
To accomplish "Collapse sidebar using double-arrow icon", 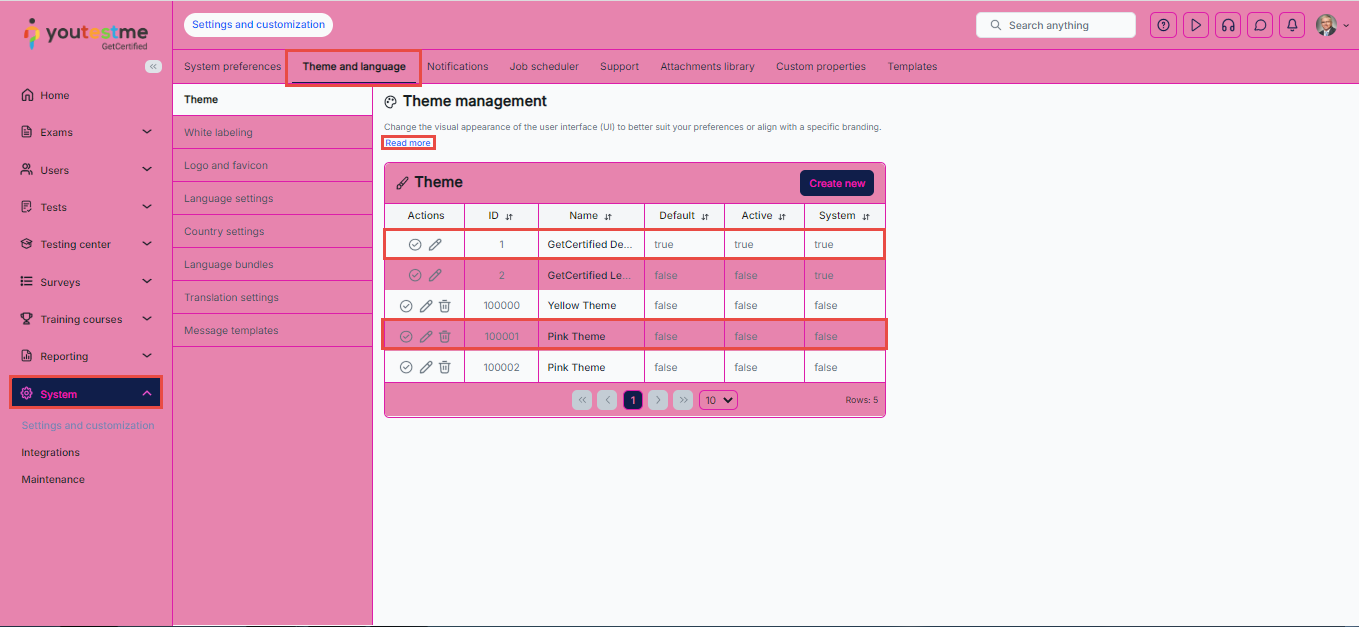I will coord(153,66).
